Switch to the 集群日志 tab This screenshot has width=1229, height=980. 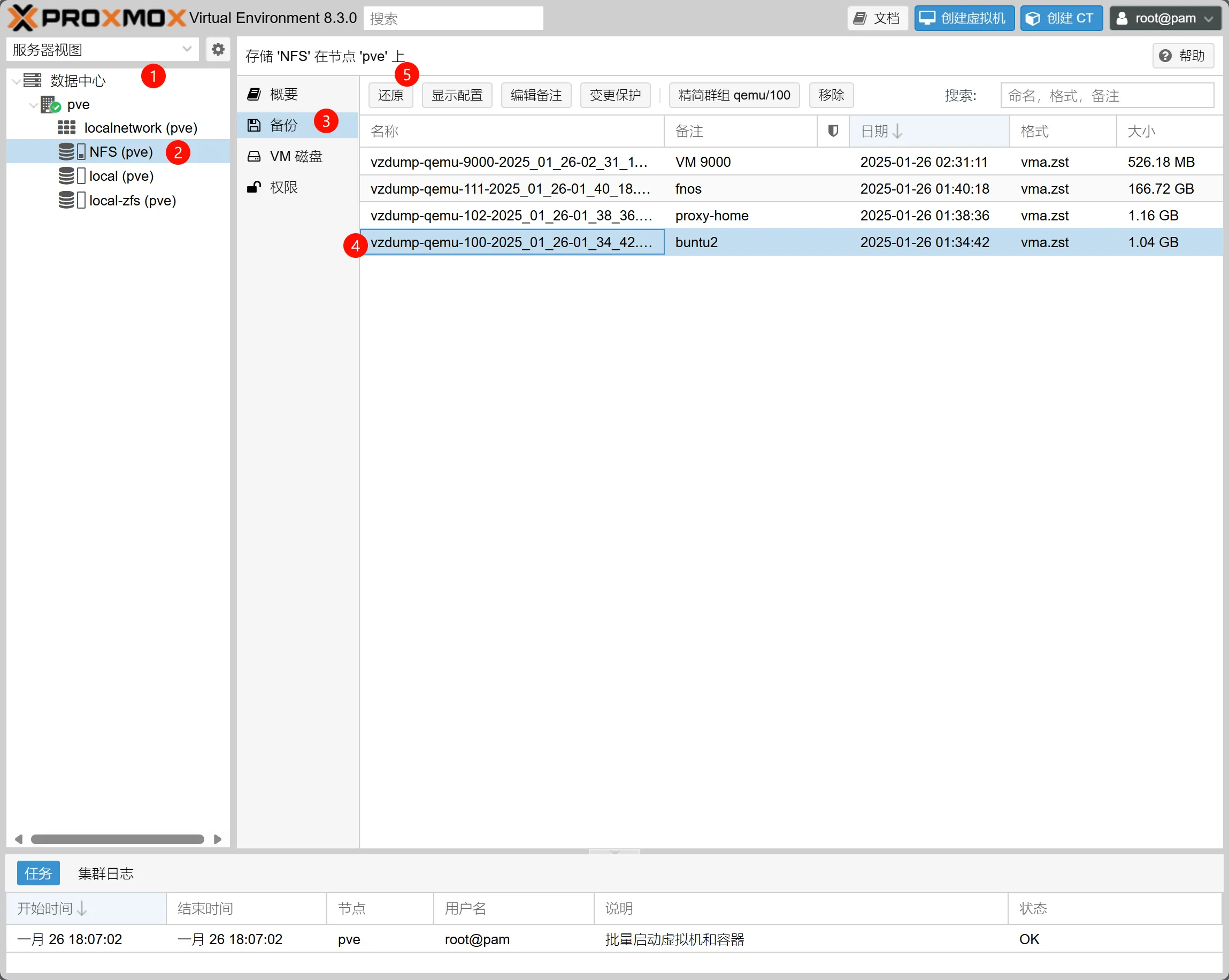click(106, 874)
